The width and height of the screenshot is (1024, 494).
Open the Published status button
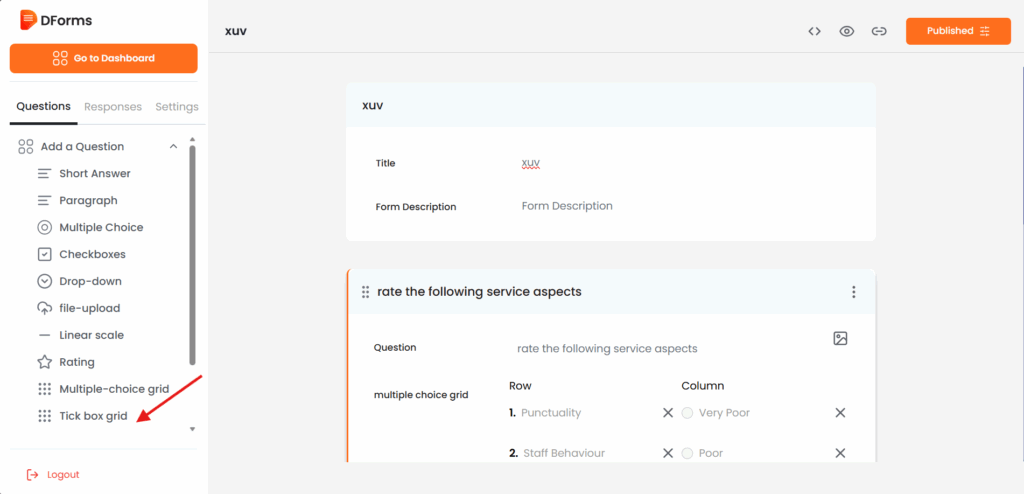click(x=957, y=31)
